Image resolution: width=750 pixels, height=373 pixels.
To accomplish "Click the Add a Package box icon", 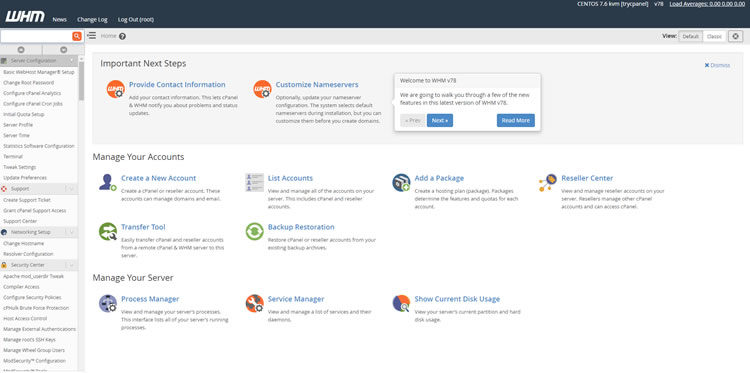I will [401, 183].
